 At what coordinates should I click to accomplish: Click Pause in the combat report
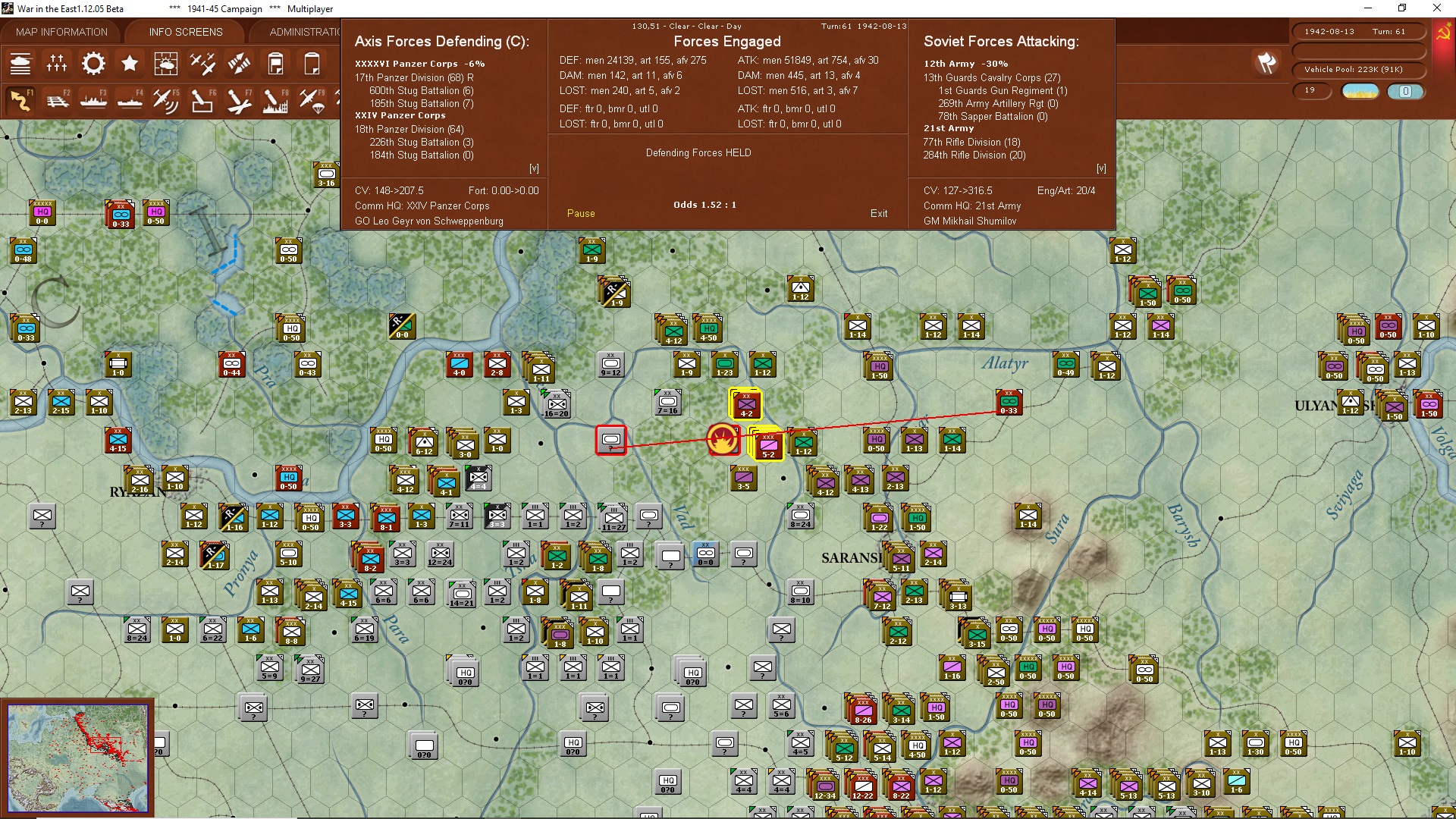tap(581, 214)
